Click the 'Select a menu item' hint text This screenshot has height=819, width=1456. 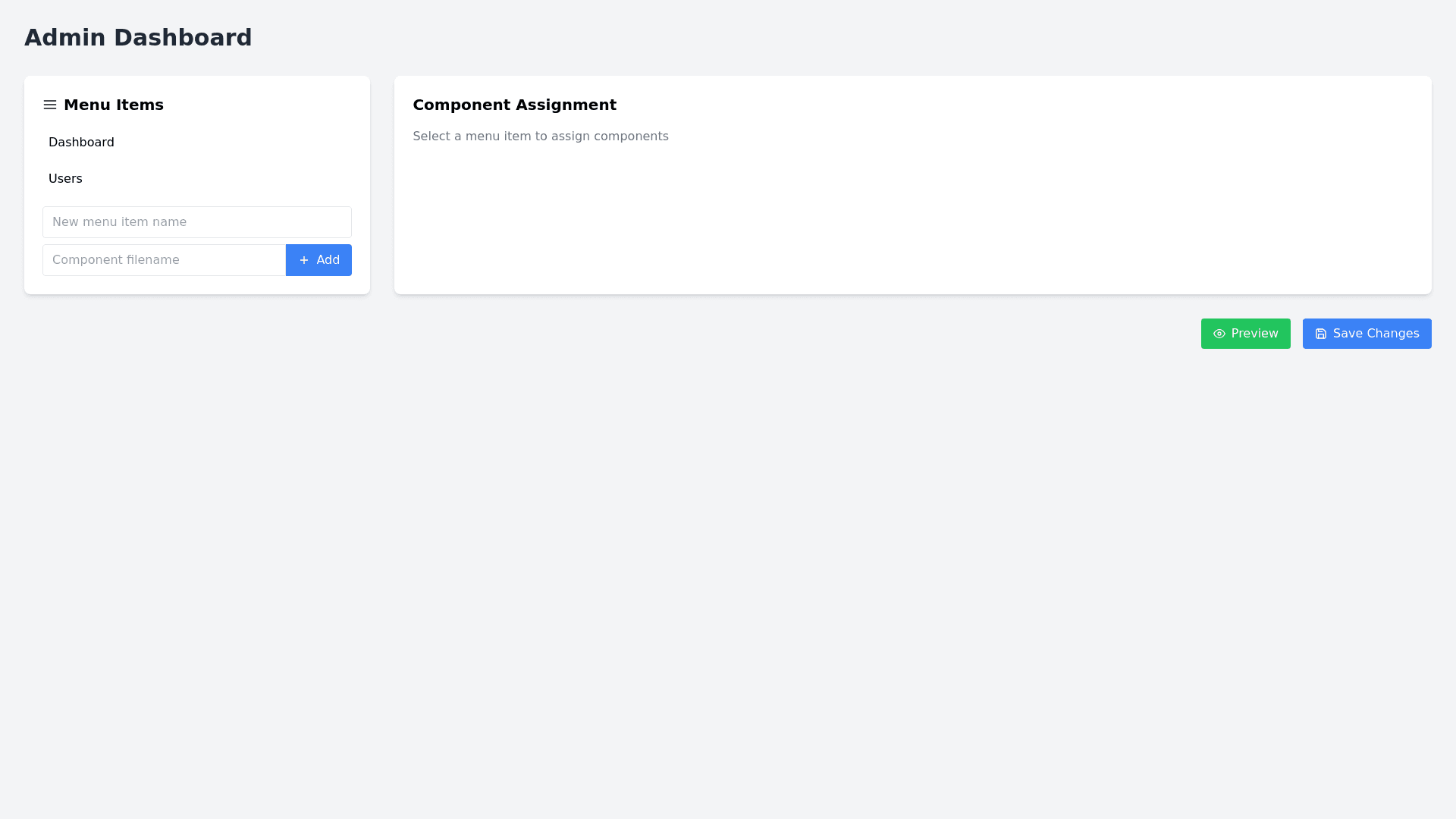tap(540, 136)
